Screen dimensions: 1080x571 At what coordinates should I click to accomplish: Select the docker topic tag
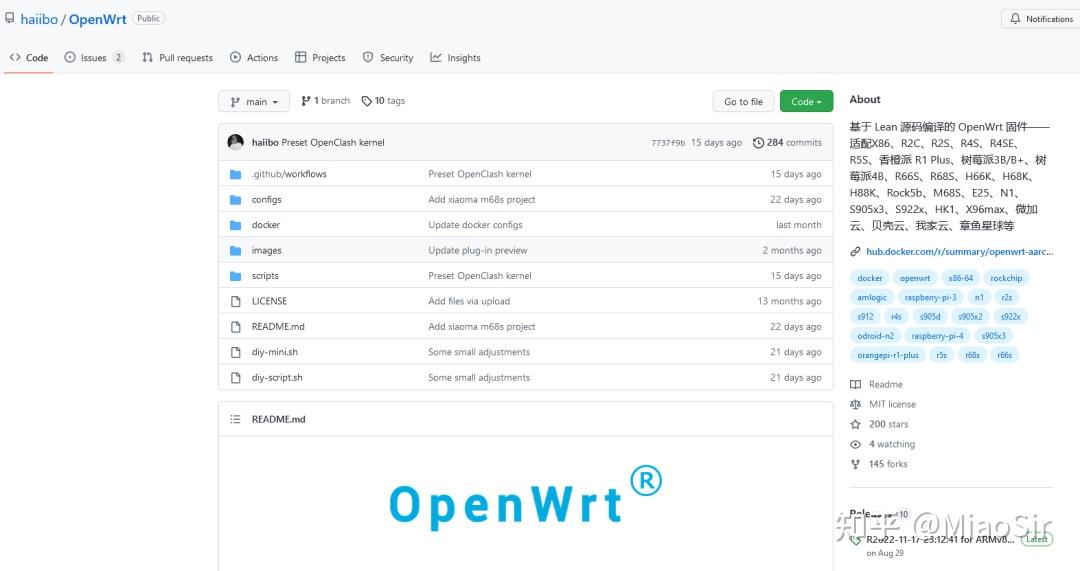point(870,278)
